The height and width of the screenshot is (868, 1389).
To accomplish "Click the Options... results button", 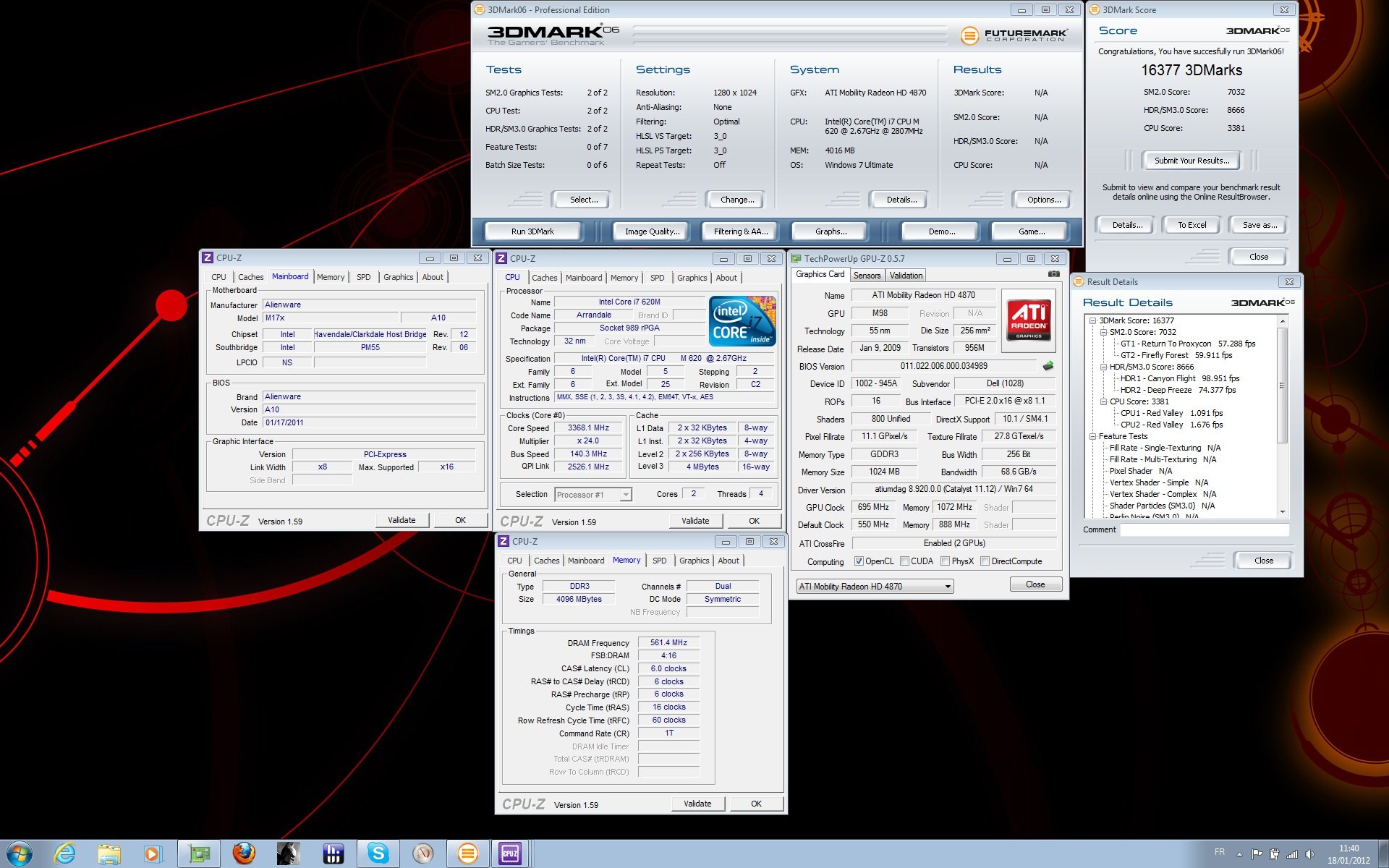I will (1043, 200).
